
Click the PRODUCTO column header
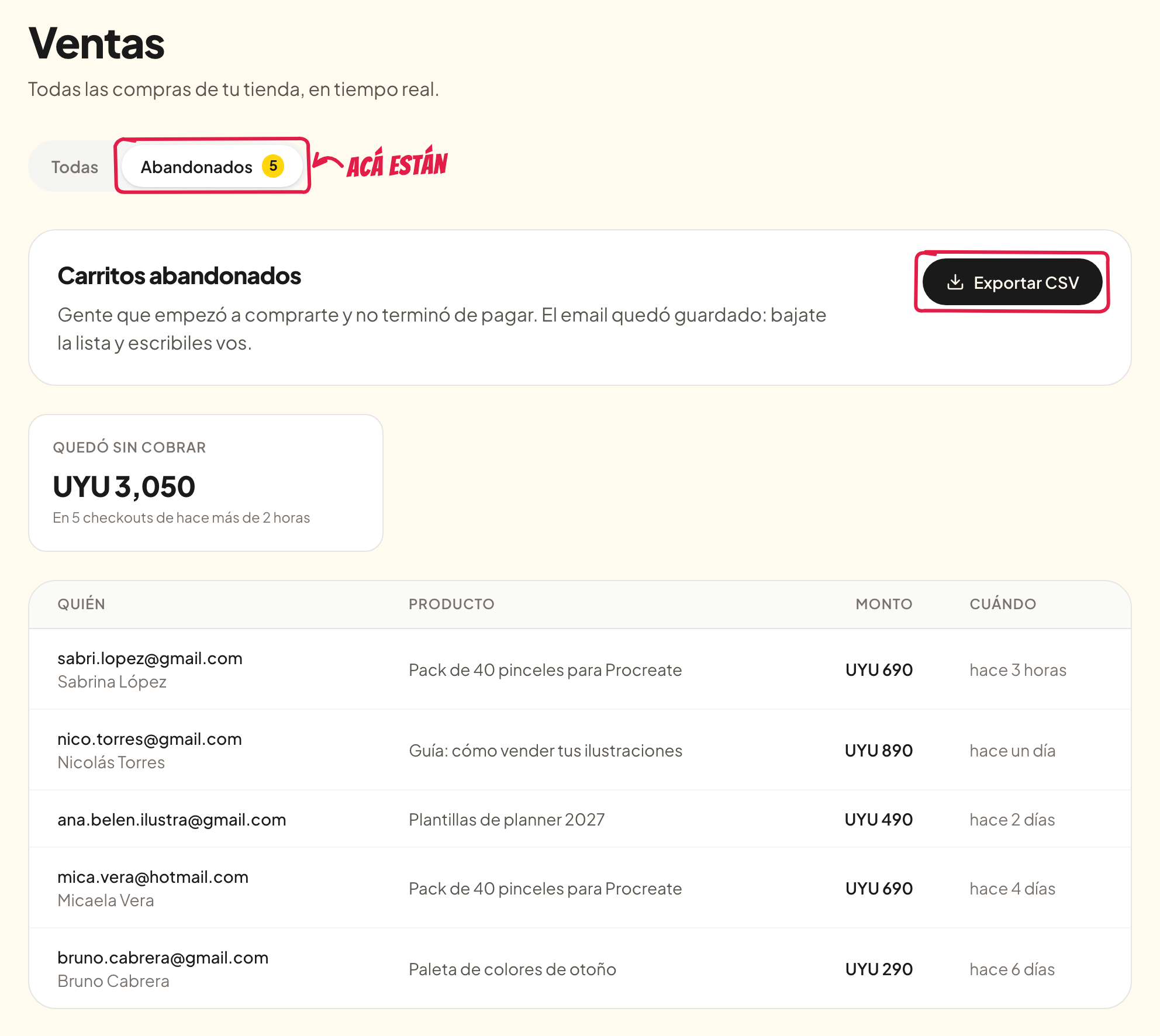click(x=451, y=604)
